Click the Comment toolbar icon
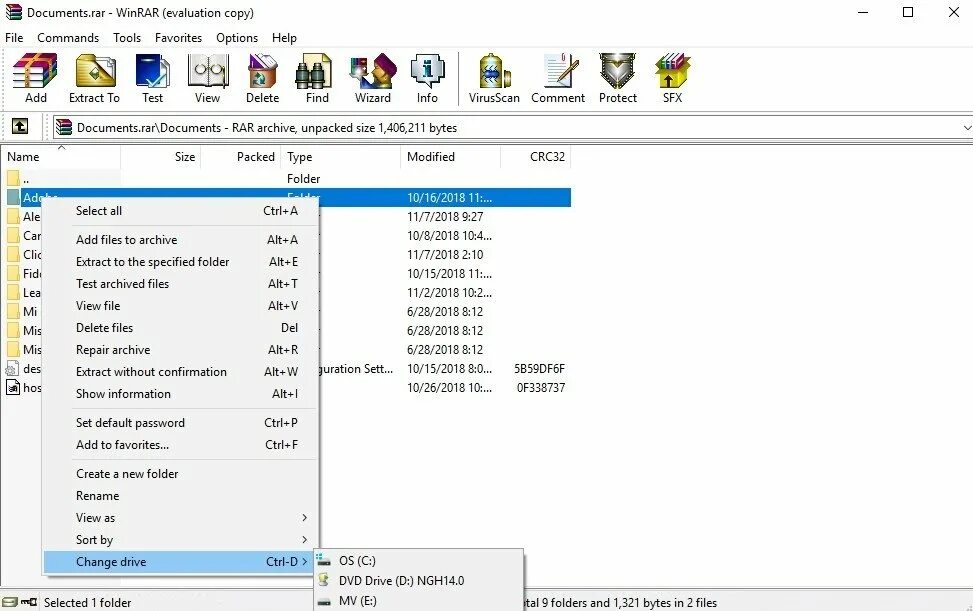Viewport: 973px width, 611px height. point(558,78)
